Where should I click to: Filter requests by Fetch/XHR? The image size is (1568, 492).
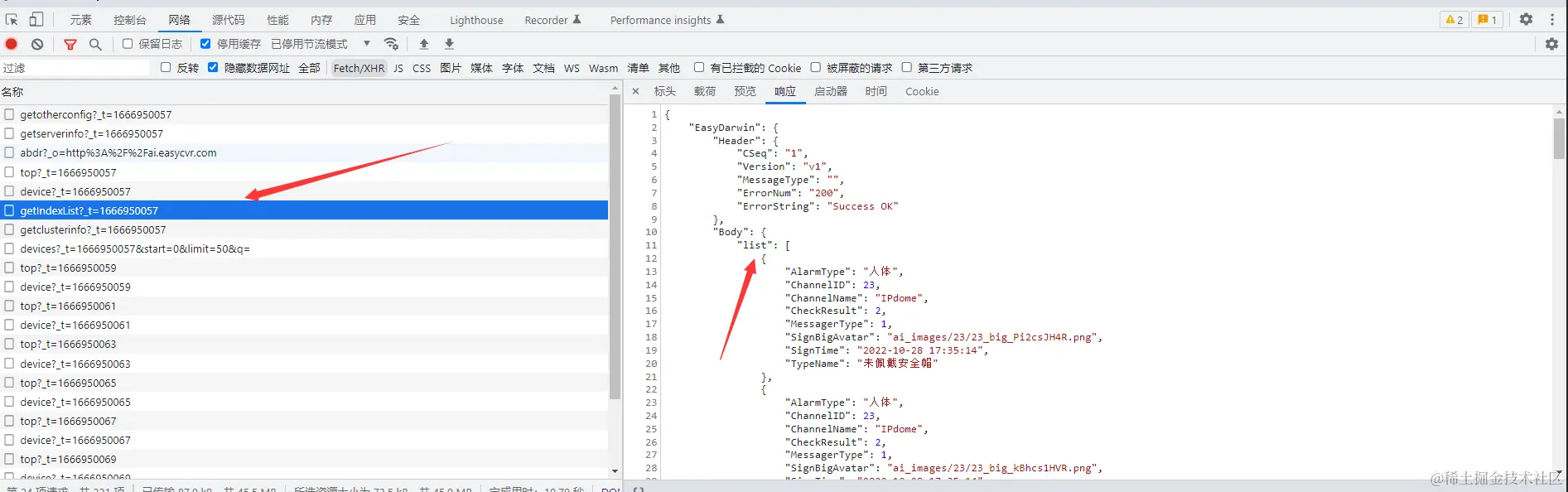point(359,68)
